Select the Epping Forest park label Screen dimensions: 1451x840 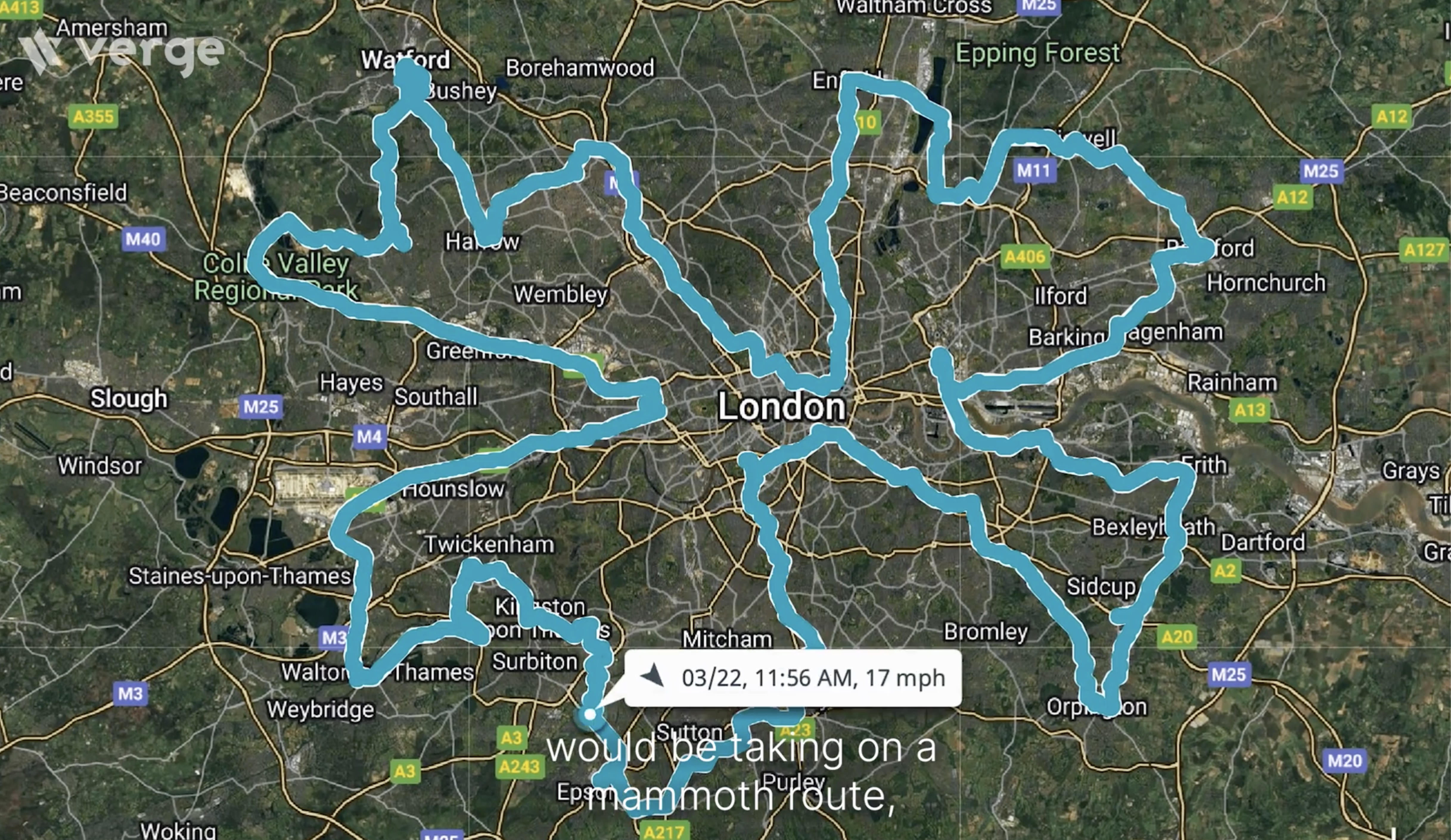[x=1037, y=53]
